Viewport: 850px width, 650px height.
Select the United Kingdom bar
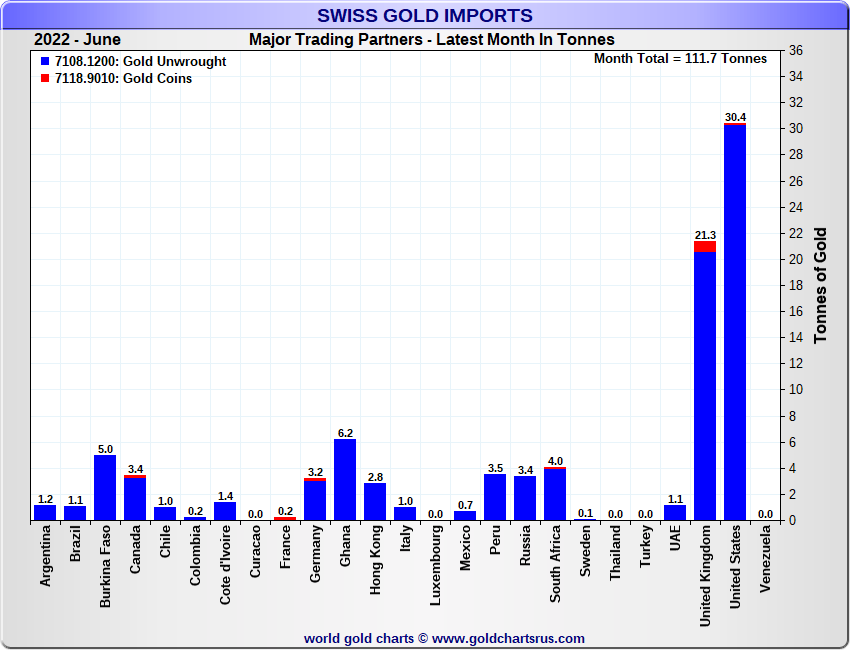705,385
